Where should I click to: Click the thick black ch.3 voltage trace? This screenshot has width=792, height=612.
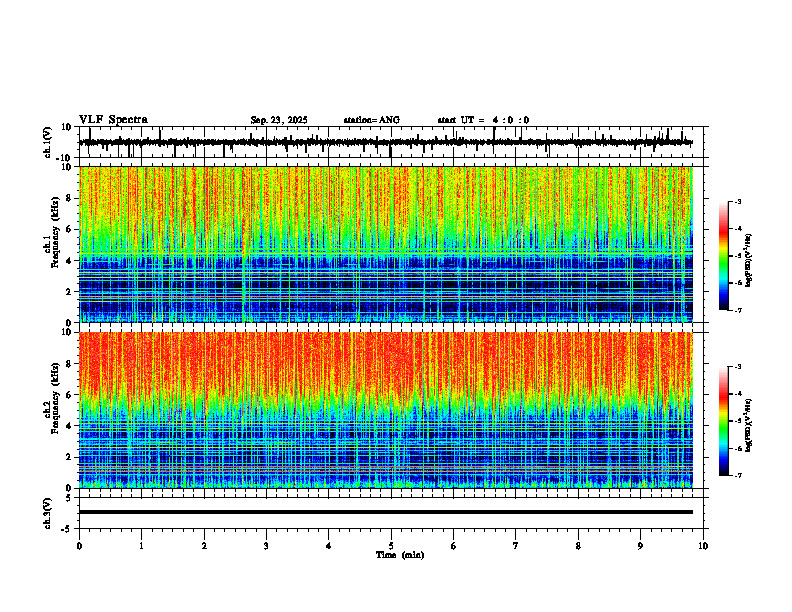(386, 512)
